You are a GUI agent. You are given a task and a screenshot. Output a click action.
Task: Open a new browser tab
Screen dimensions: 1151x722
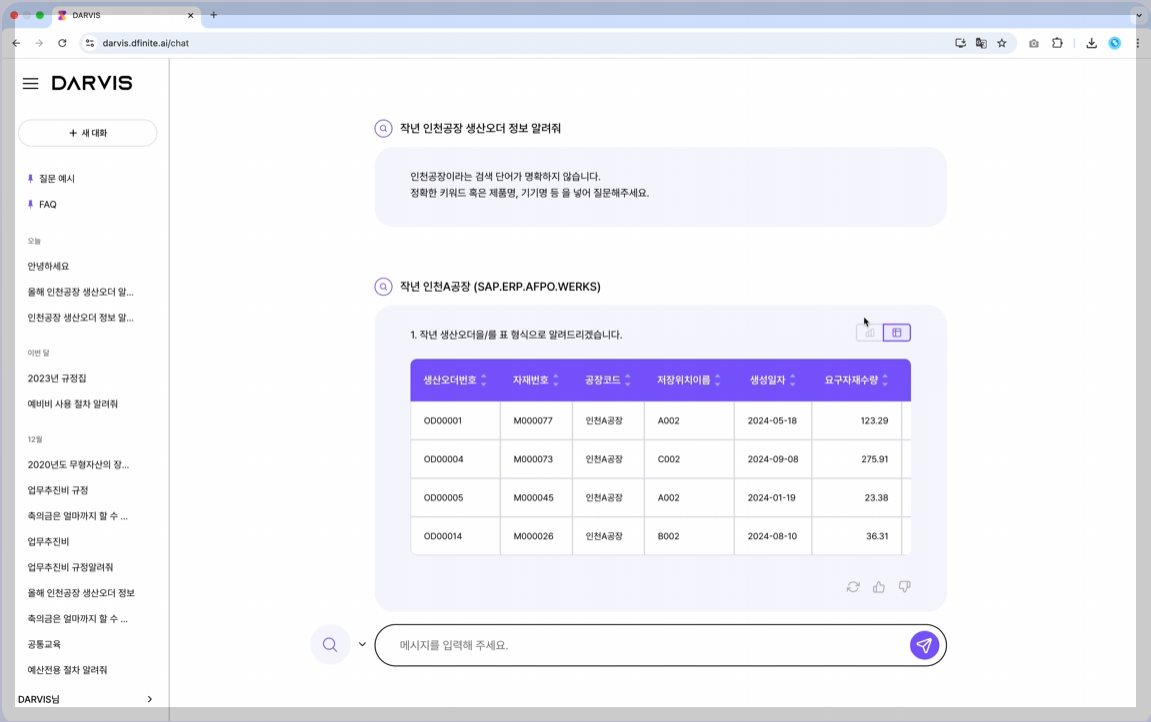pyautogui.click(x=214, y=15)
